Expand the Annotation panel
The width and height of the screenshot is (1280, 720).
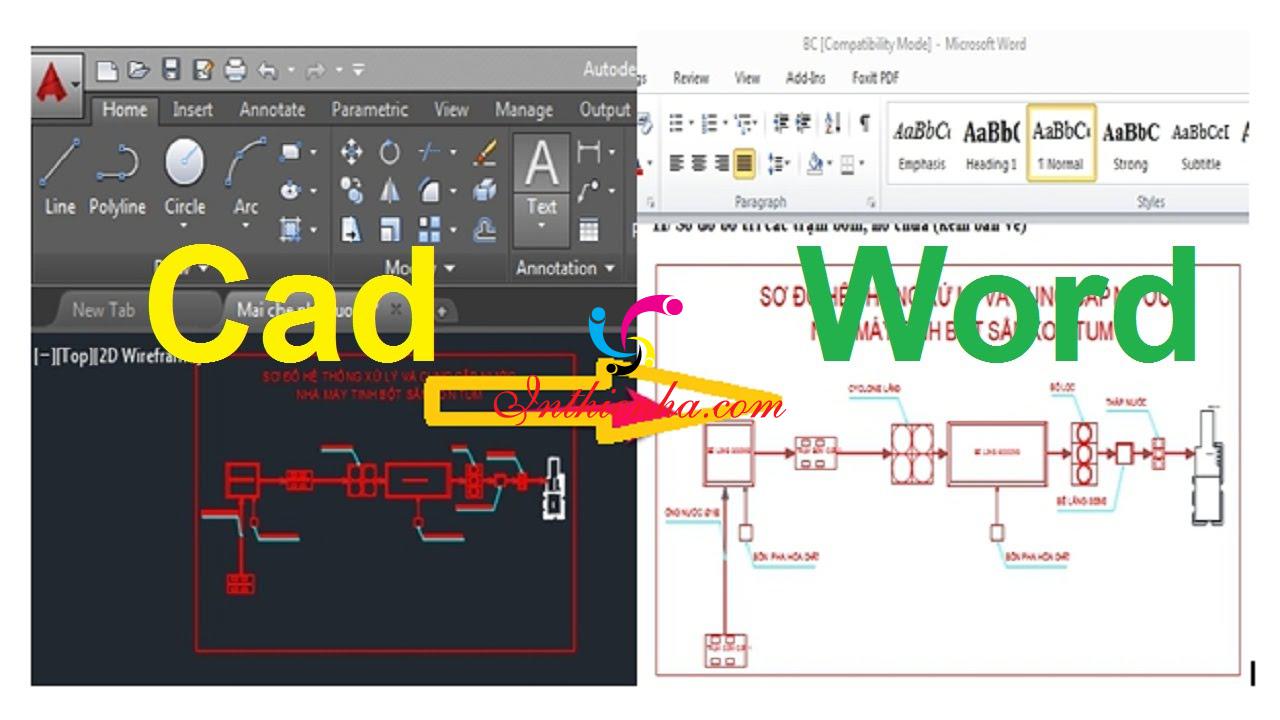565,268
